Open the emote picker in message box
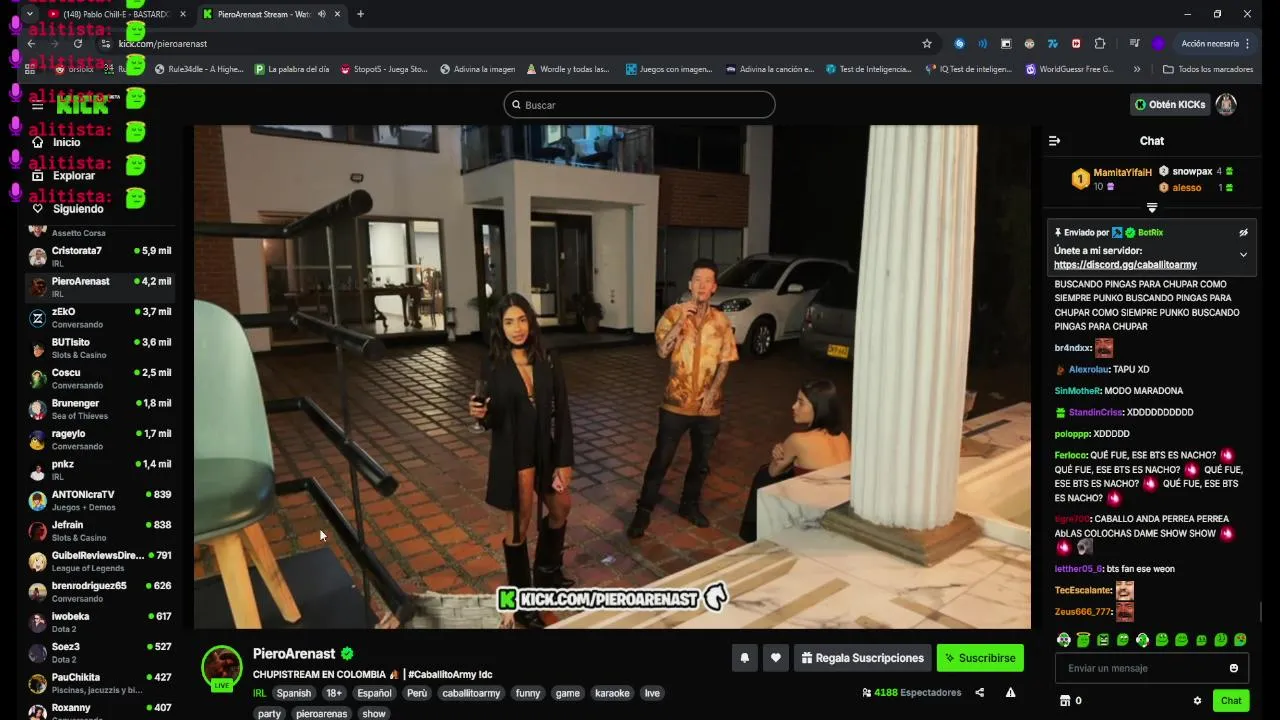The image size is (1280, 720). (1234, 668)
